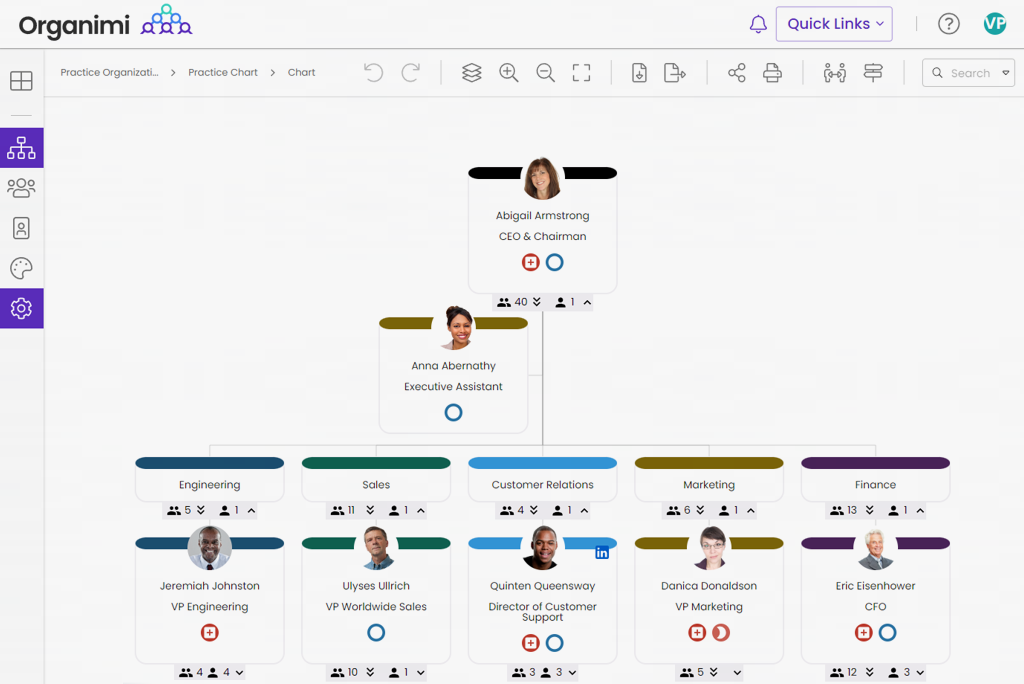Print the chart
The height and width of the screenshot is (684, 1024).
click(x=773, y=73)
